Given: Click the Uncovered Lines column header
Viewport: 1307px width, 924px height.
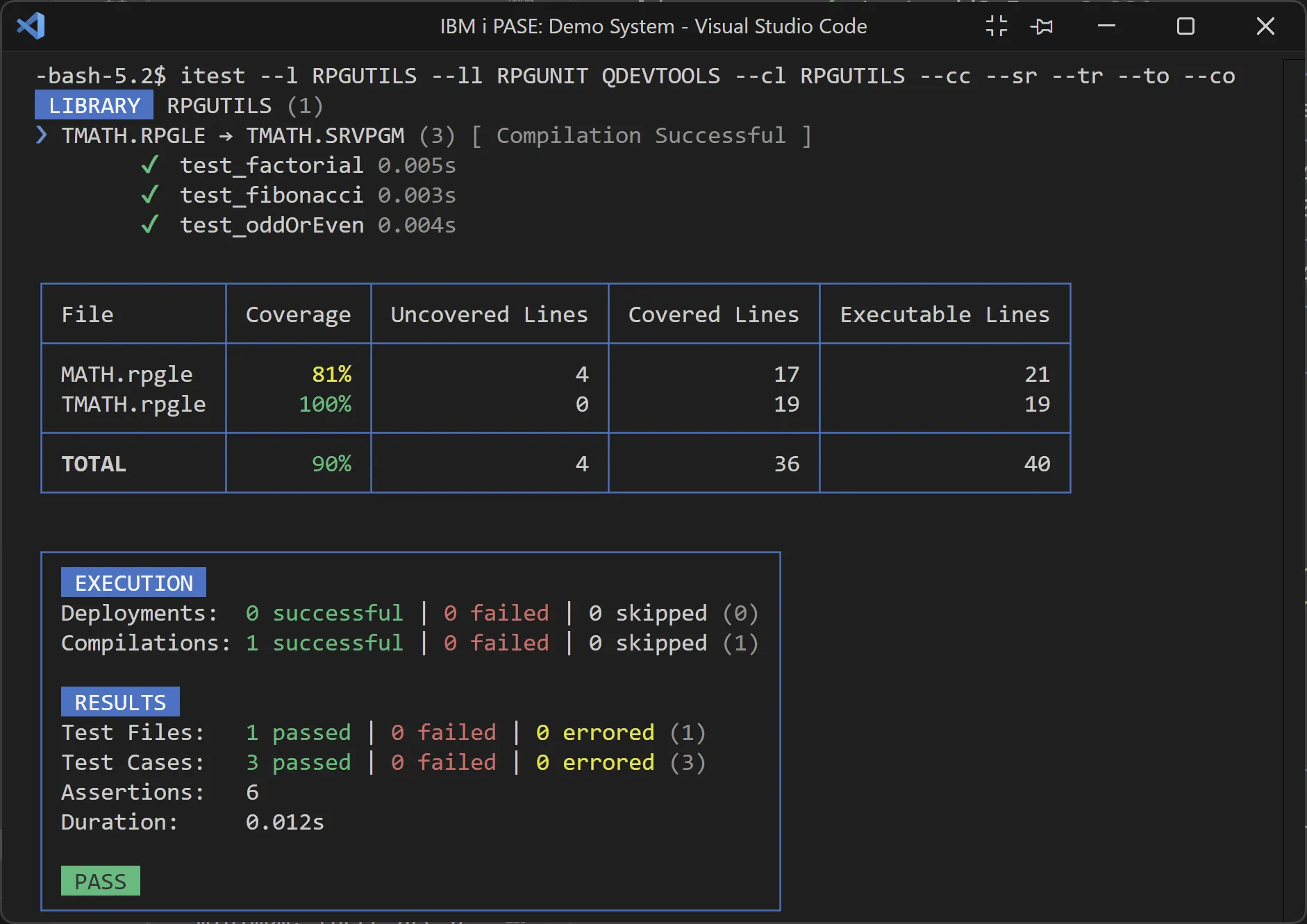Looking at the screenshot, I should [490, 314].
